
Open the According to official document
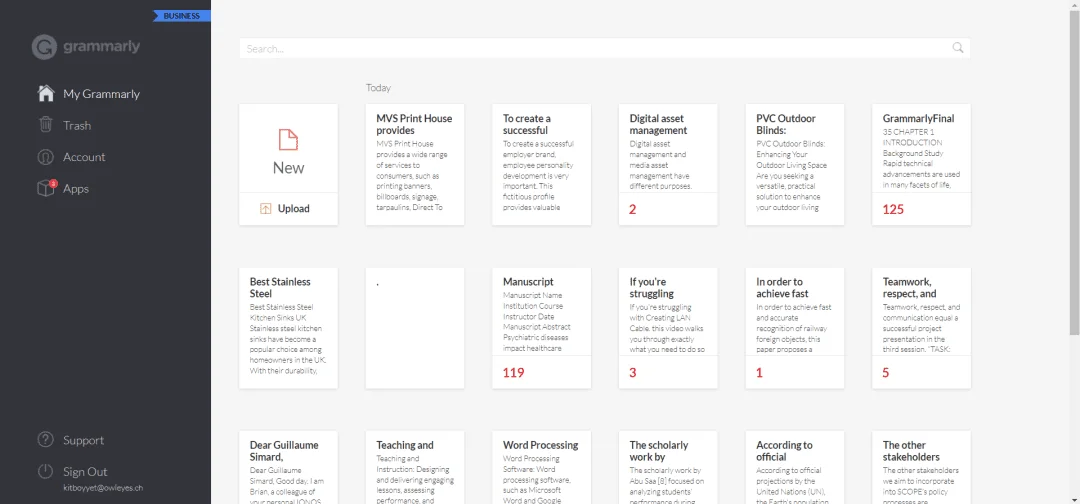795,468
